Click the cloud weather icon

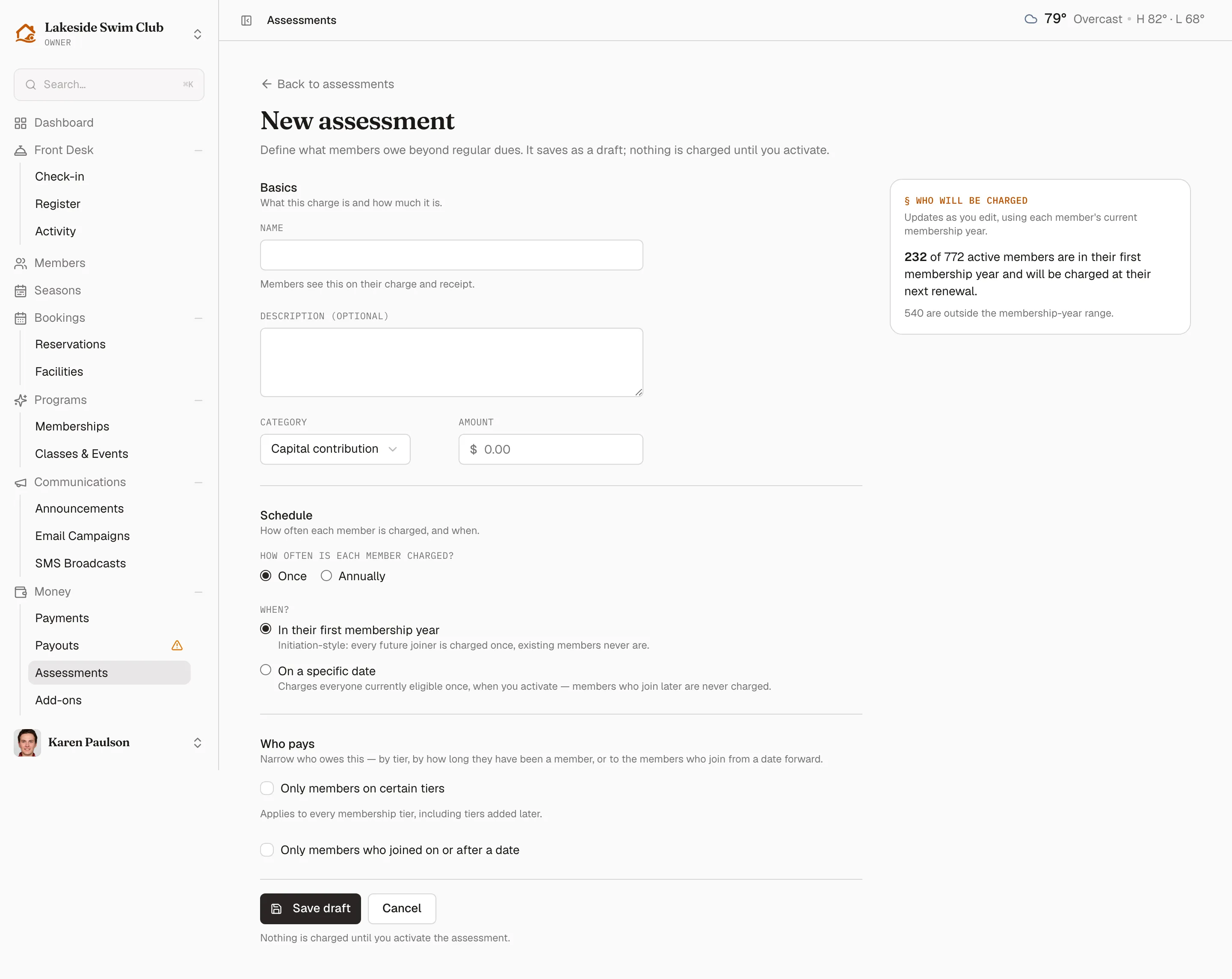tap(1030, 19)
